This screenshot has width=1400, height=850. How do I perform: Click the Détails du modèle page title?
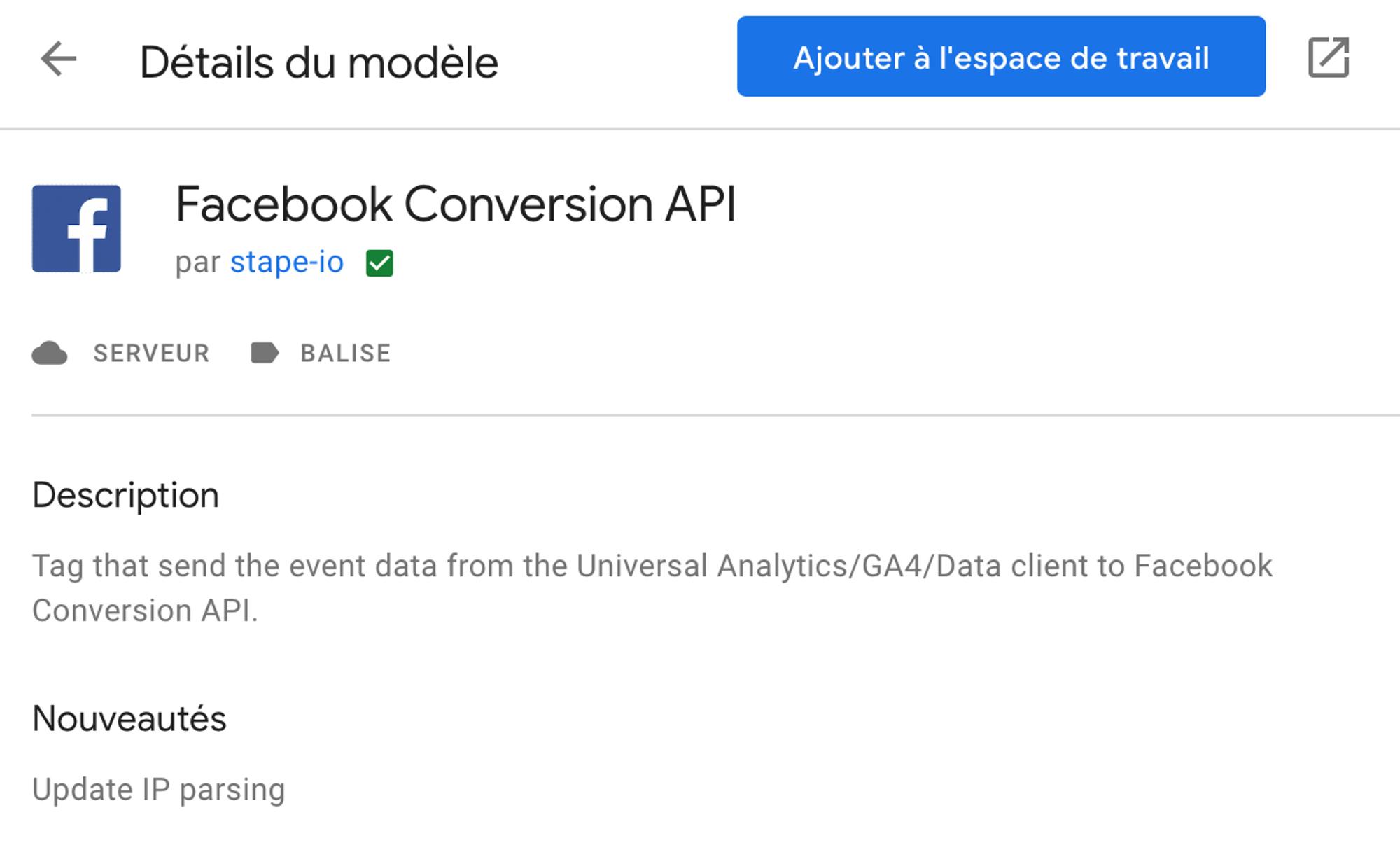(319, 62)
